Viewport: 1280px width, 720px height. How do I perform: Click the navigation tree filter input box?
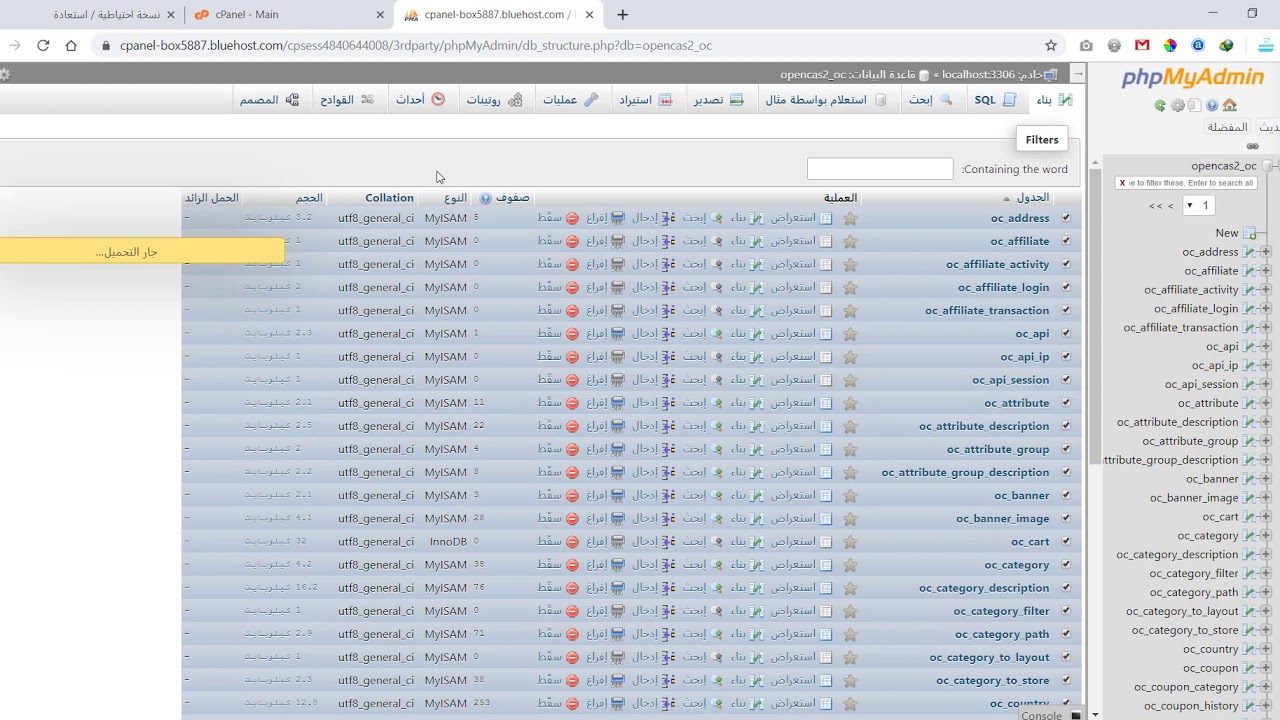(1186, 183)
